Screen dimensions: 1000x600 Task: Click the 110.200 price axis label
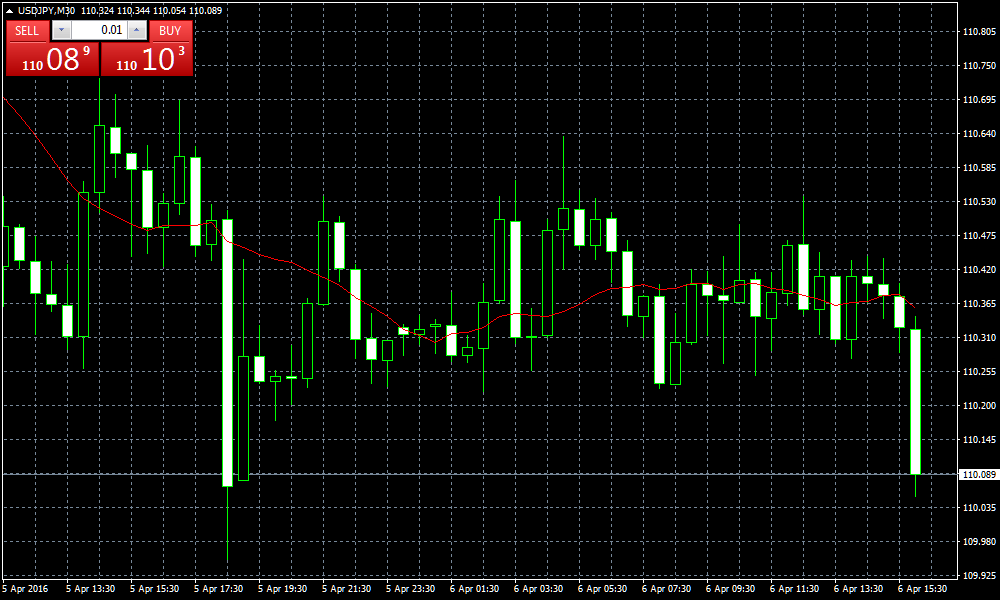pyautogui.click(x=979, y=406)
